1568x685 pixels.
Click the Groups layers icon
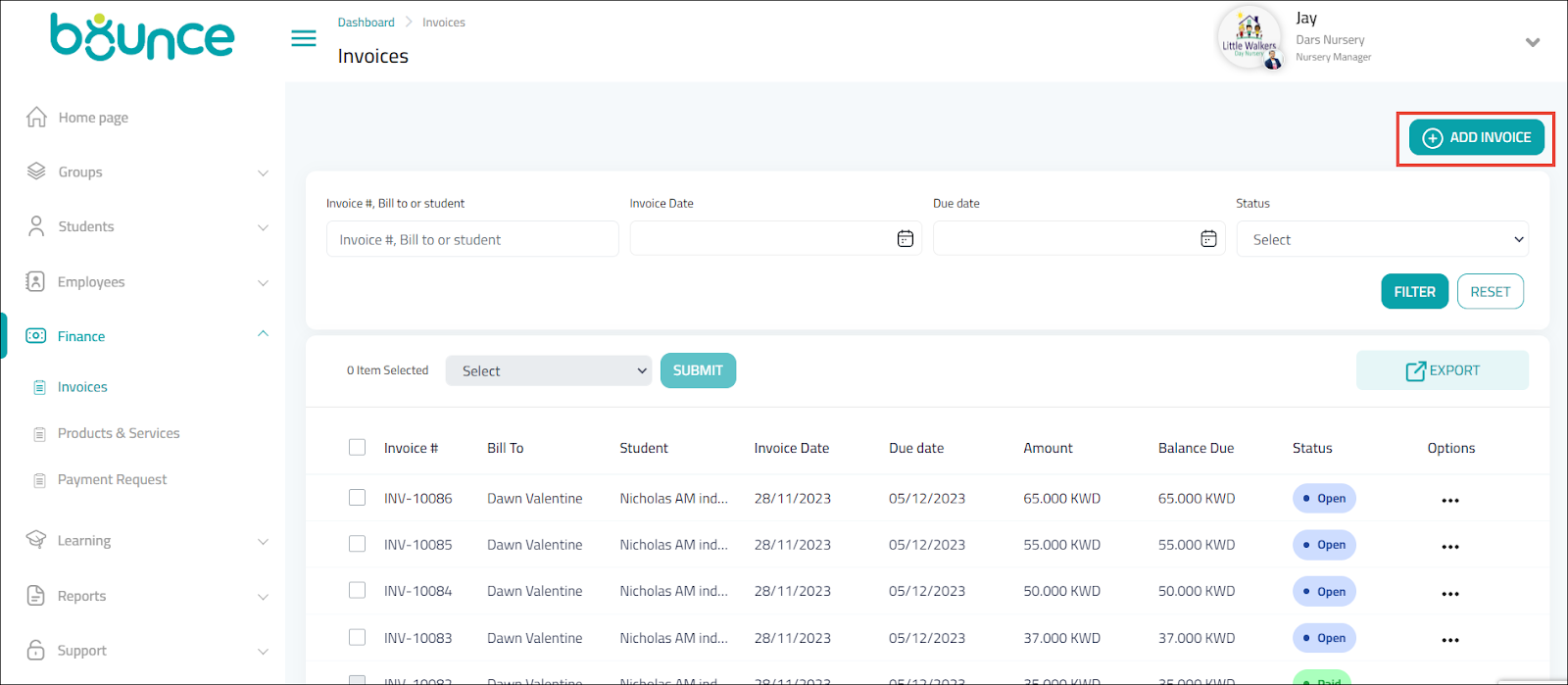[x=36, y=171]
